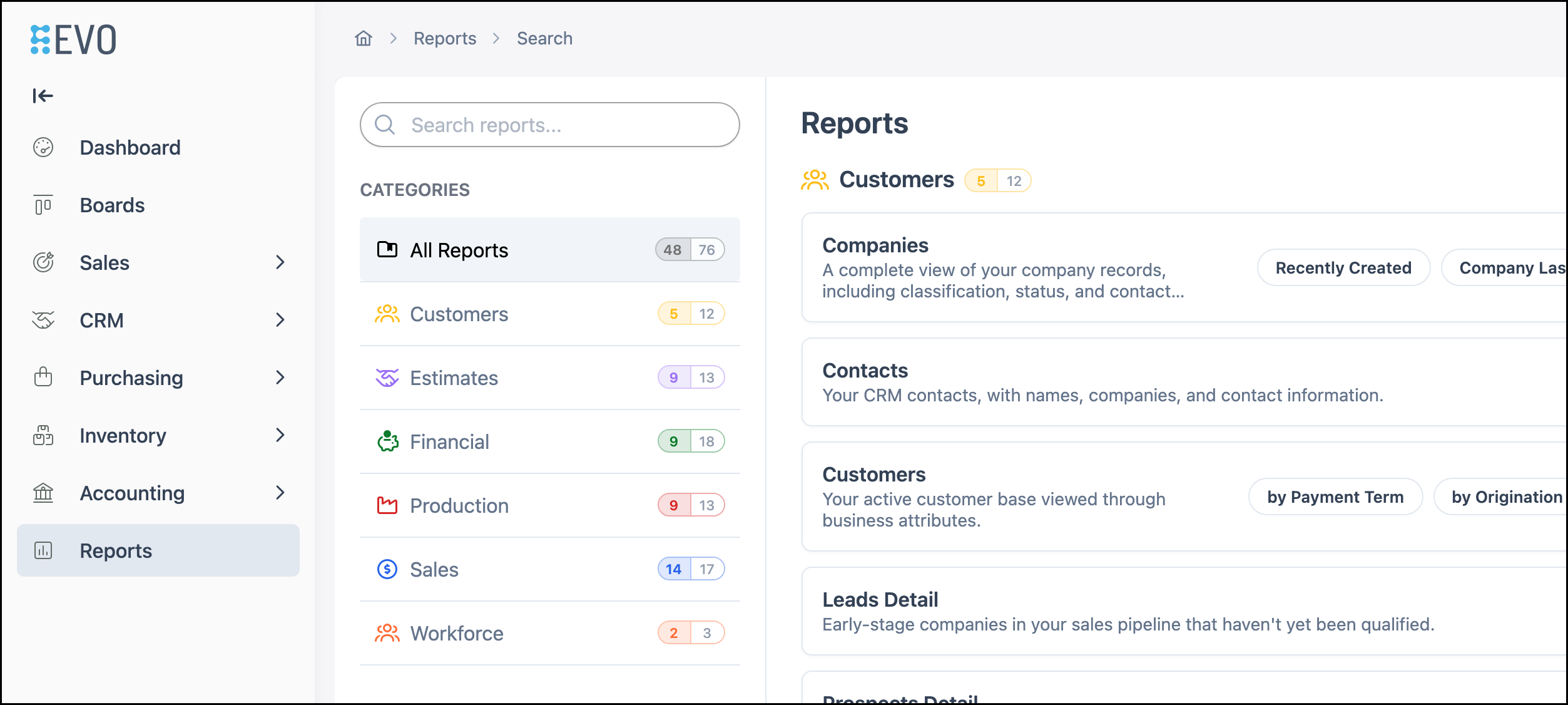This screenshot has width=1568, height=705.
Task: Click the Production factory icon
Action: [x=387, y=506]
